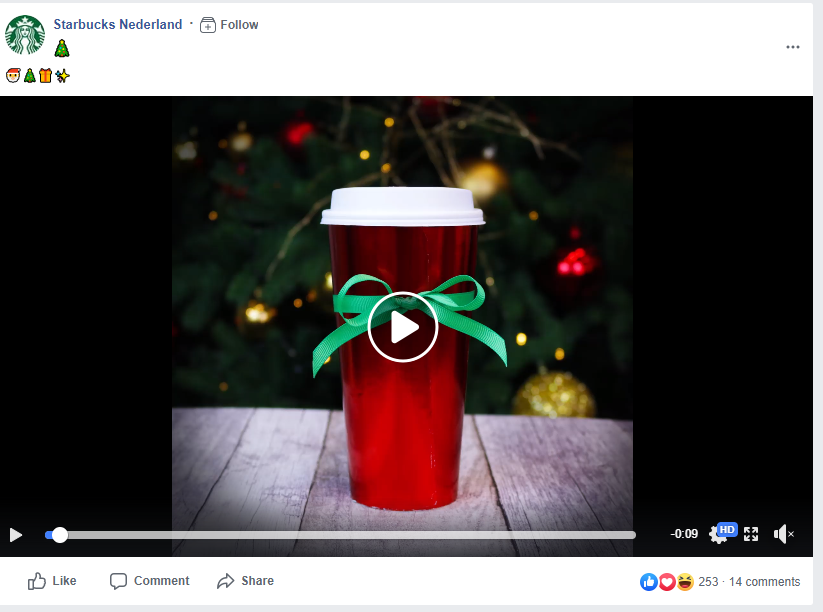Click the gift emoji in post text
The height and width of the screenshot is (612, 823).
[x=46, y=76]
